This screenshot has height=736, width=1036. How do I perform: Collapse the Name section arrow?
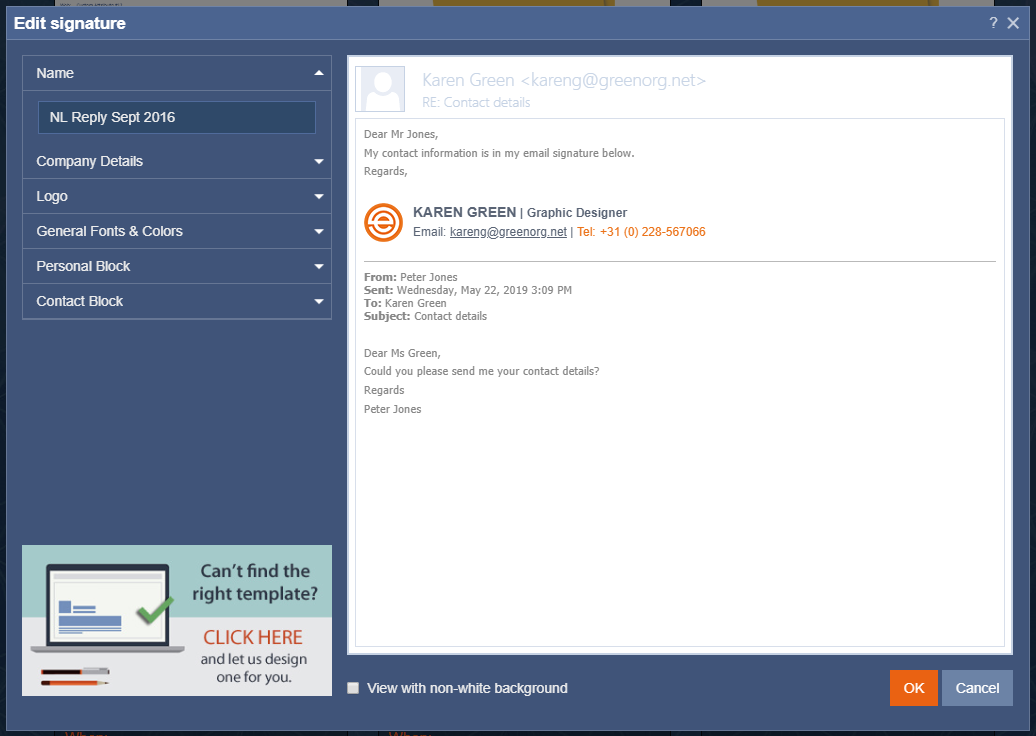point(318,73)
